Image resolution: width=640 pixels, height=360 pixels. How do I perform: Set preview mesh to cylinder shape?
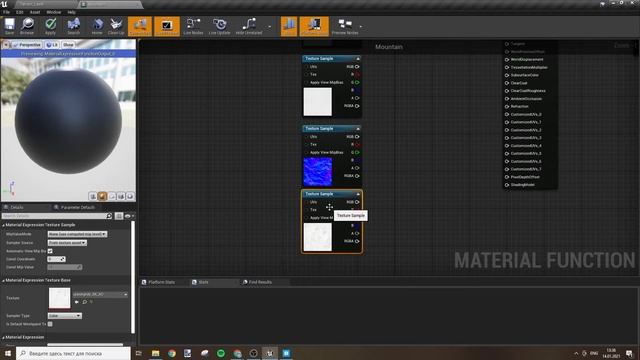(x=93, y=197)
